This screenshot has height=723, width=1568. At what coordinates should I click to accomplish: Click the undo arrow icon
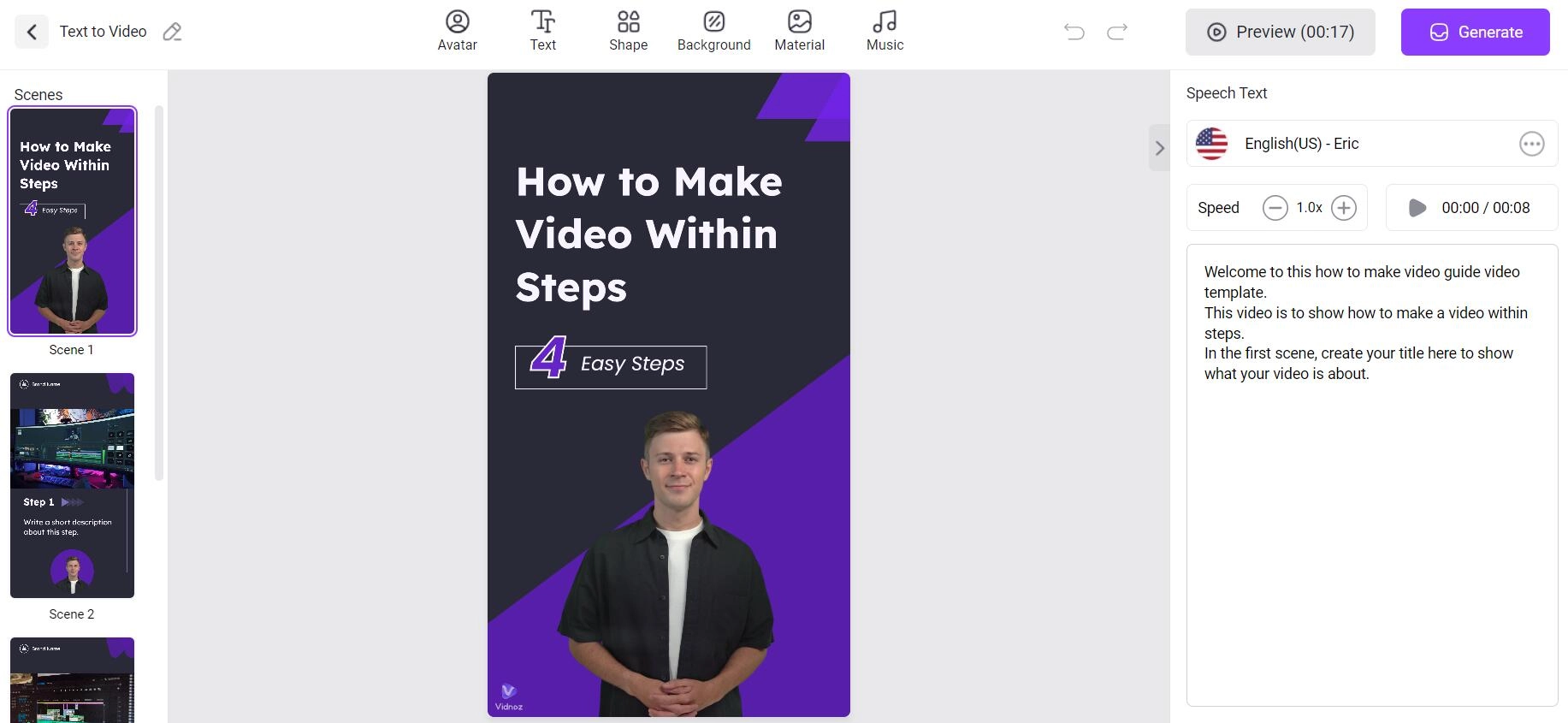1074,33
